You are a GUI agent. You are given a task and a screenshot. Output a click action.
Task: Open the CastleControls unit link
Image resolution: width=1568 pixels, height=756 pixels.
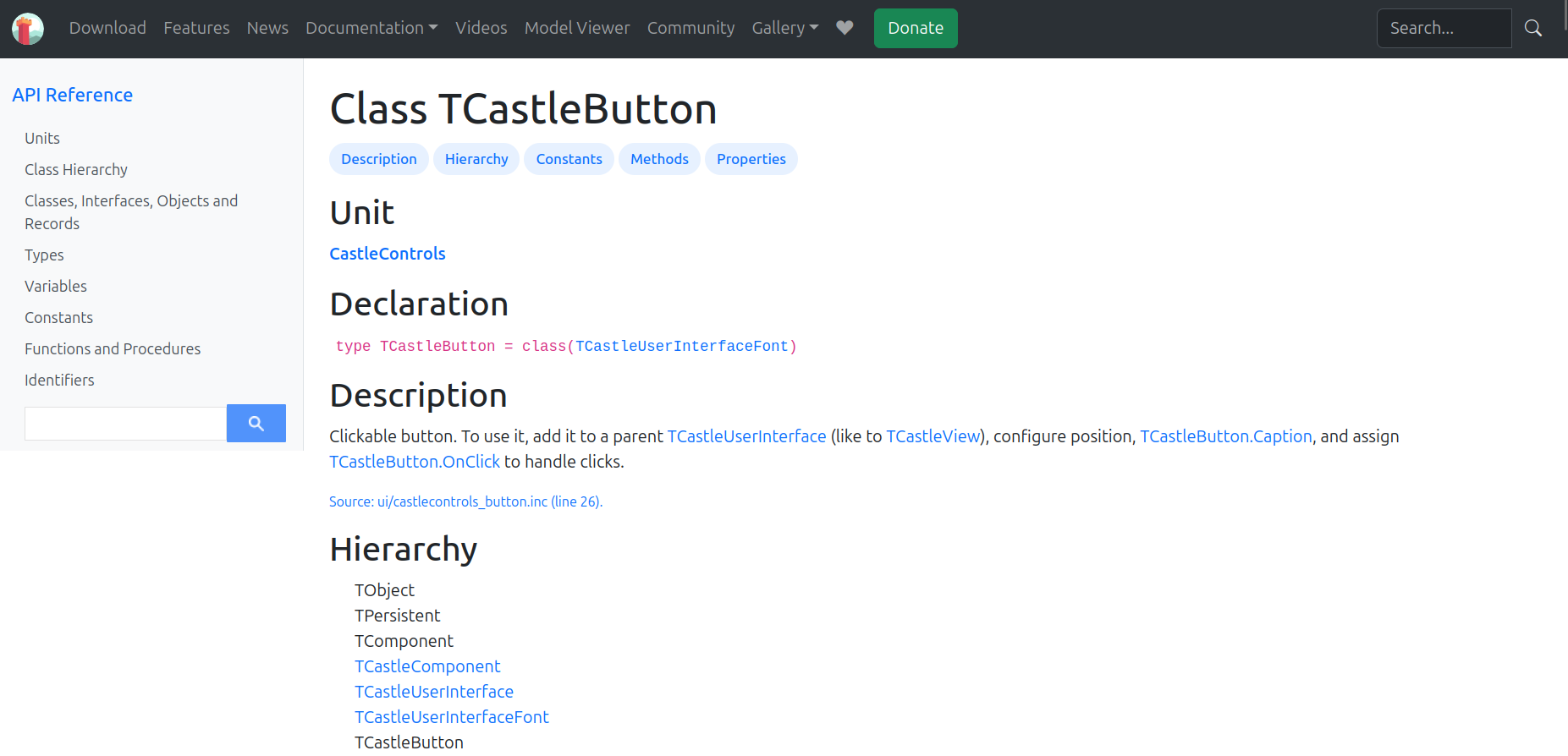[387, 254]
